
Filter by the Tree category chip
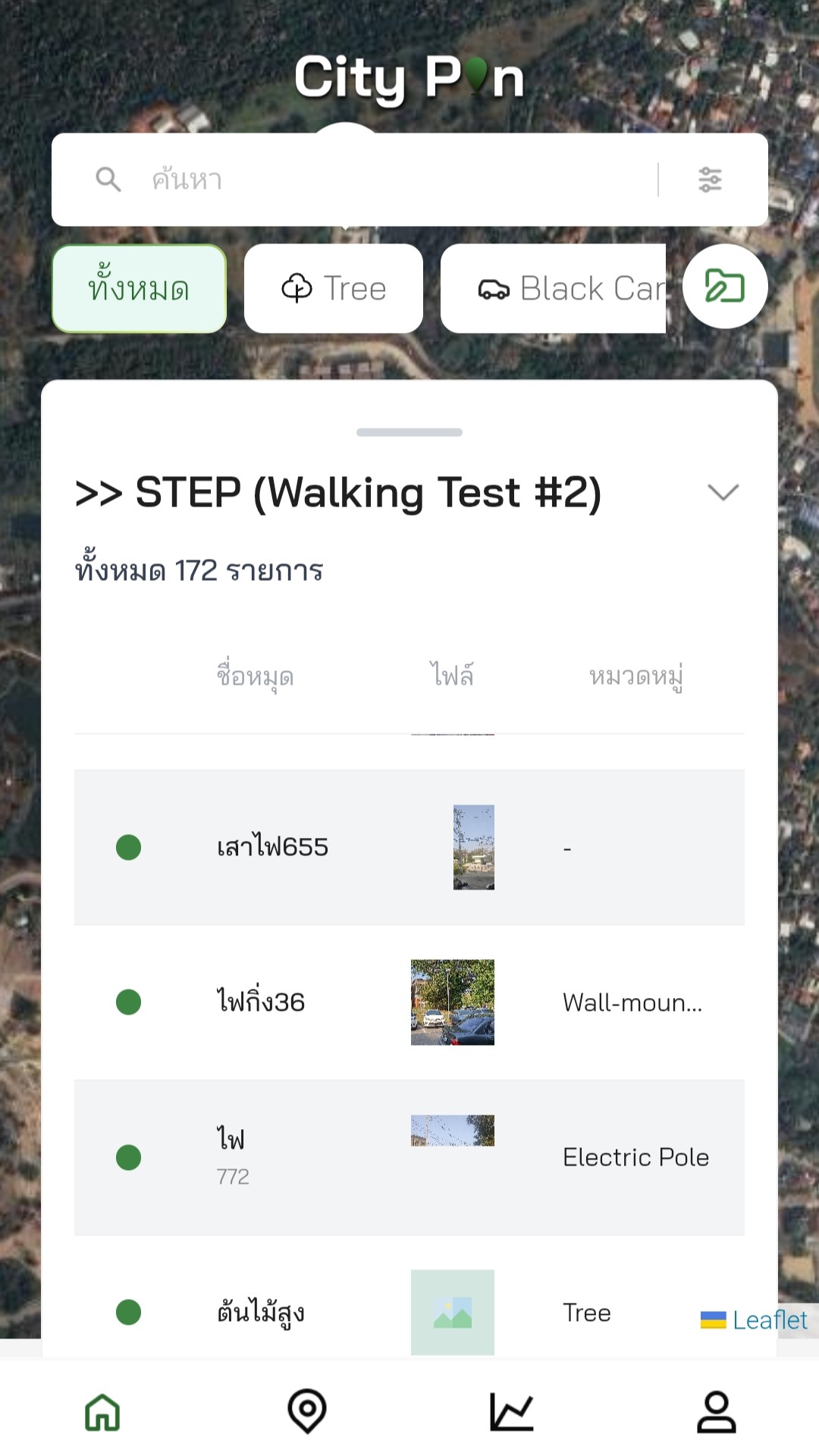334,289
